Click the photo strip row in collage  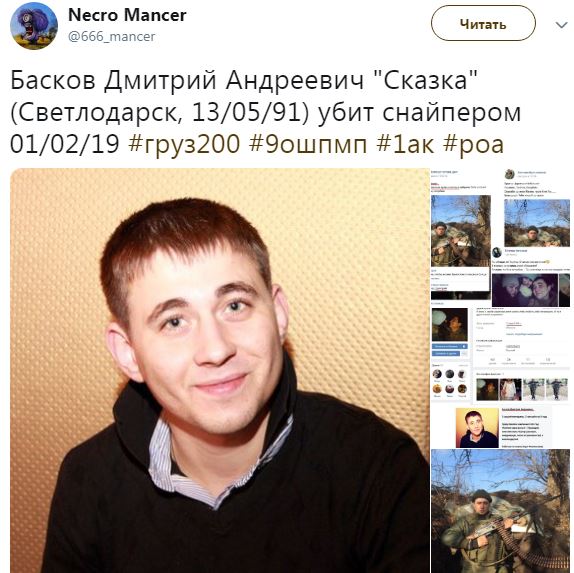click(x=522, y=389)
